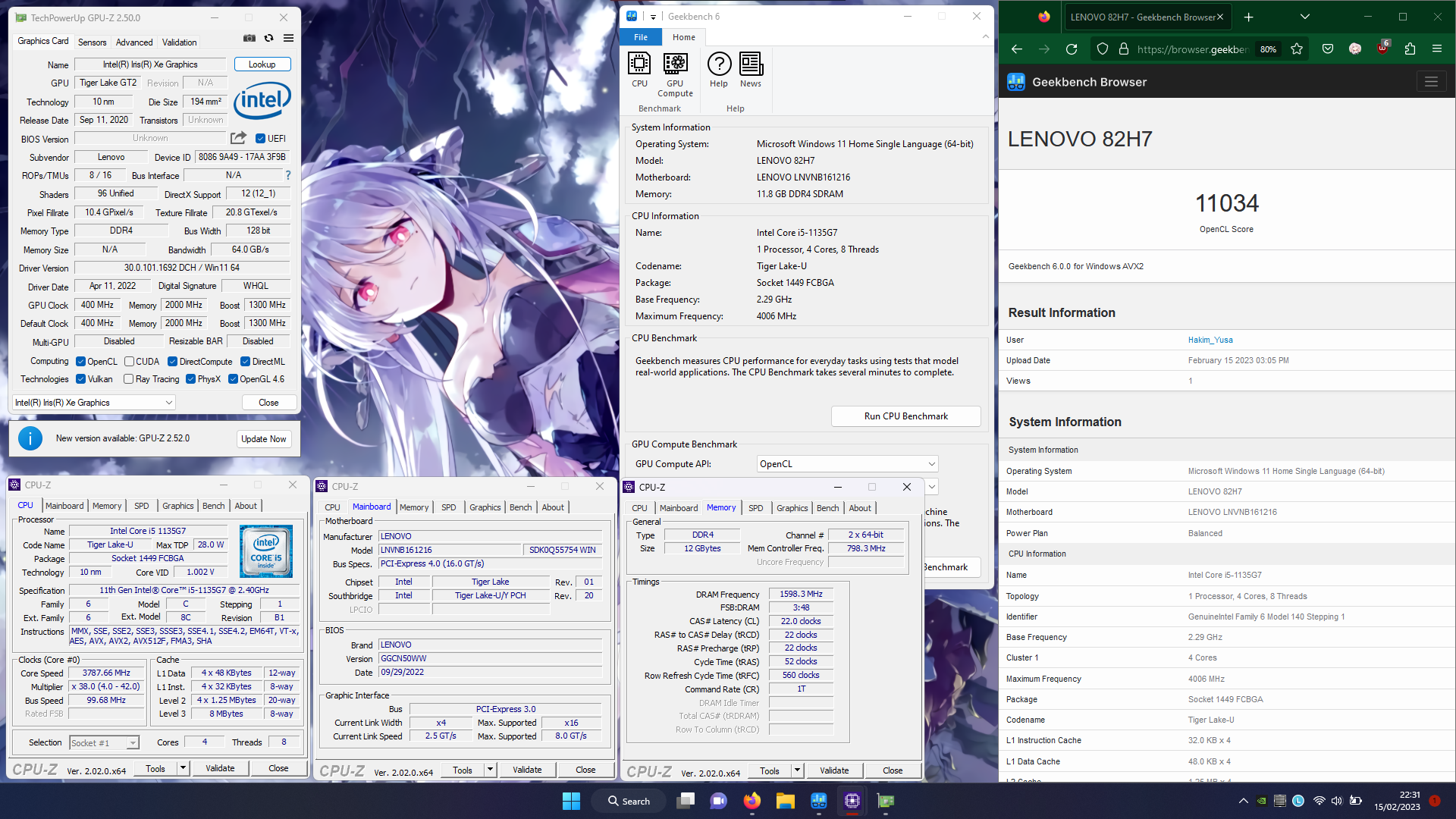Open GPU Compute API OpenCL dropdown
Viewport: 1456px width, 819px height.
848,464
